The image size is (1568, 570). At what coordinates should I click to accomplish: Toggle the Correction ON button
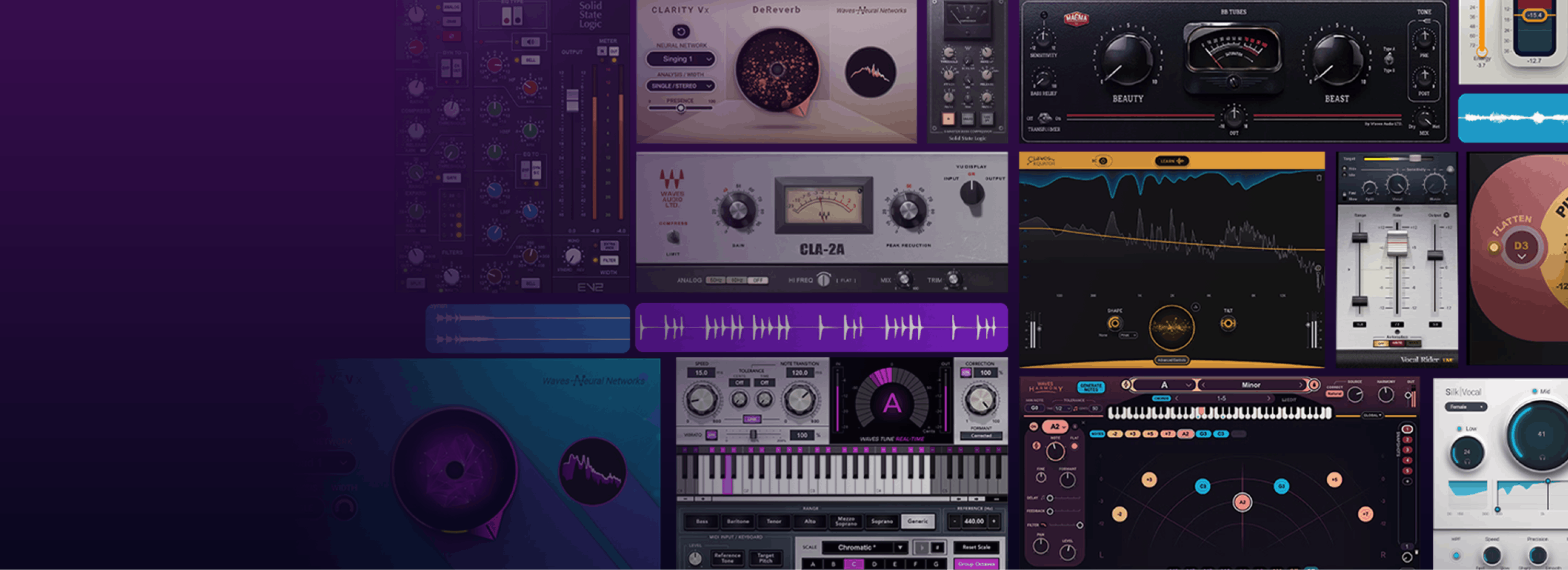[x=965, y=373]
